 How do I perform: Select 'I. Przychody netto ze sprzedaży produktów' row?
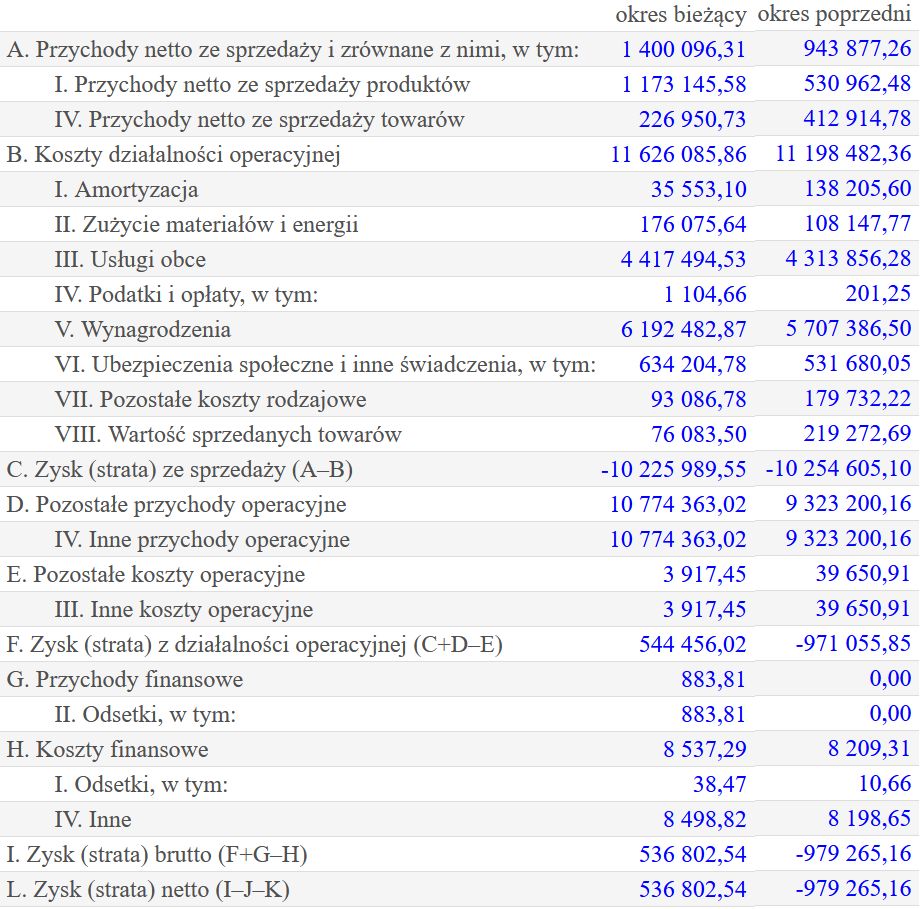[x=460, y=85]
